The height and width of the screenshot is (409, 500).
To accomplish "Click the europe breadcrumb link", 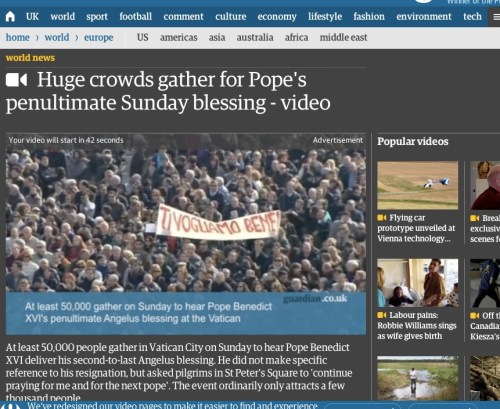I will coord(98,38).
